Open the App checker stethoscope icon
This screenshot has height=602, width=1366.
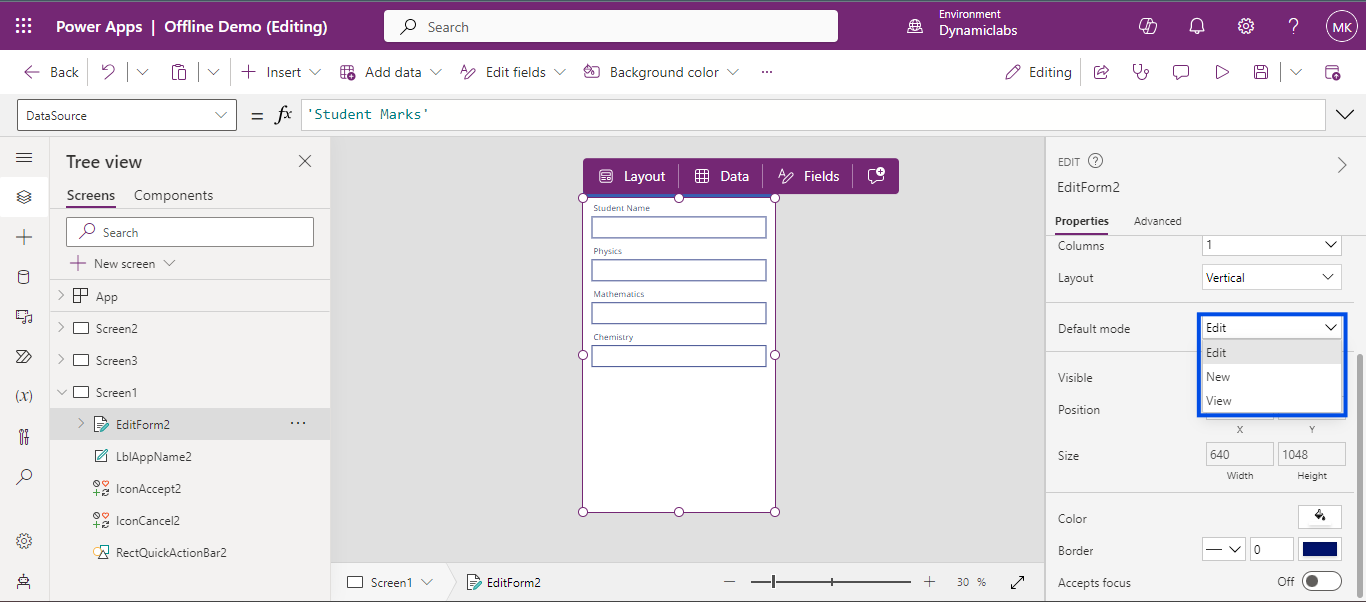click(x=1140, y=72)
